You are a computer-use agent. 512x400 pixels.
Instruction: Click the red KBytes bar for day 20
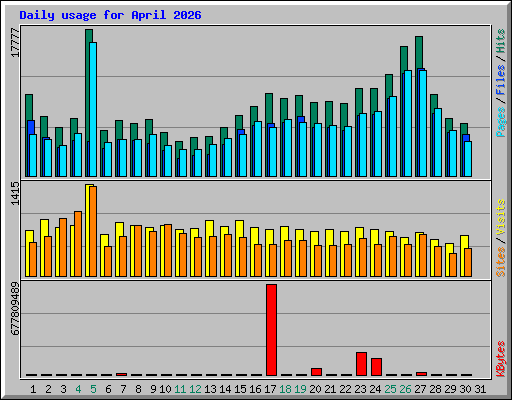tap(316, 372)
